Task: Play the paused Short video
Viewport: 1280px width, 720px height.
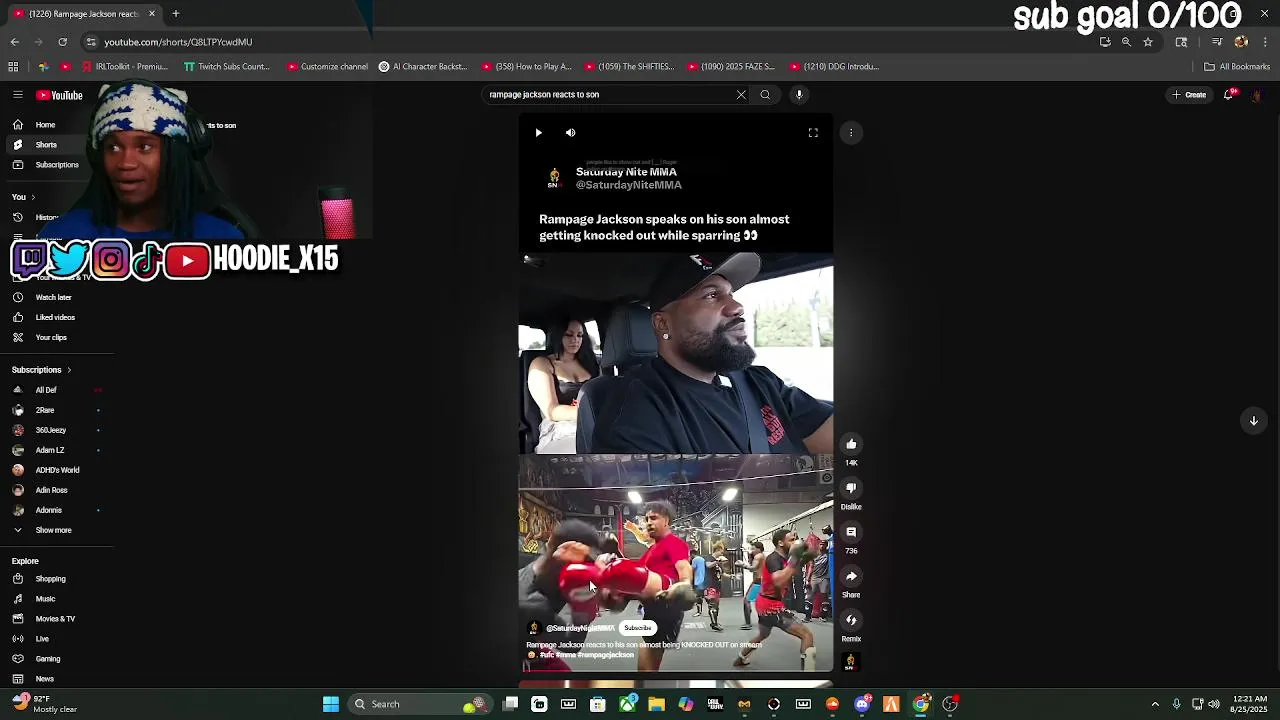Action: tap(538, 132)
